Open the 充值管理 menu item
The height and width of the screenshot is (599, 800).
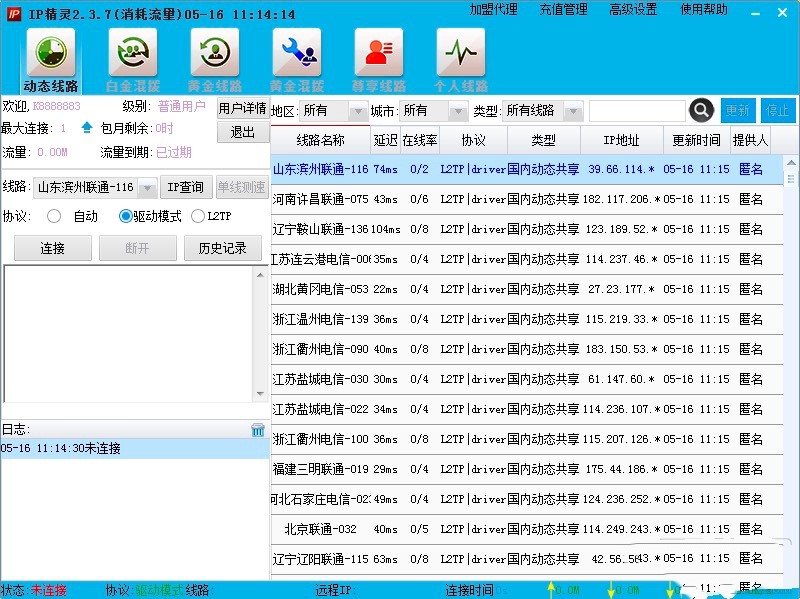click(x=564, y=10)
